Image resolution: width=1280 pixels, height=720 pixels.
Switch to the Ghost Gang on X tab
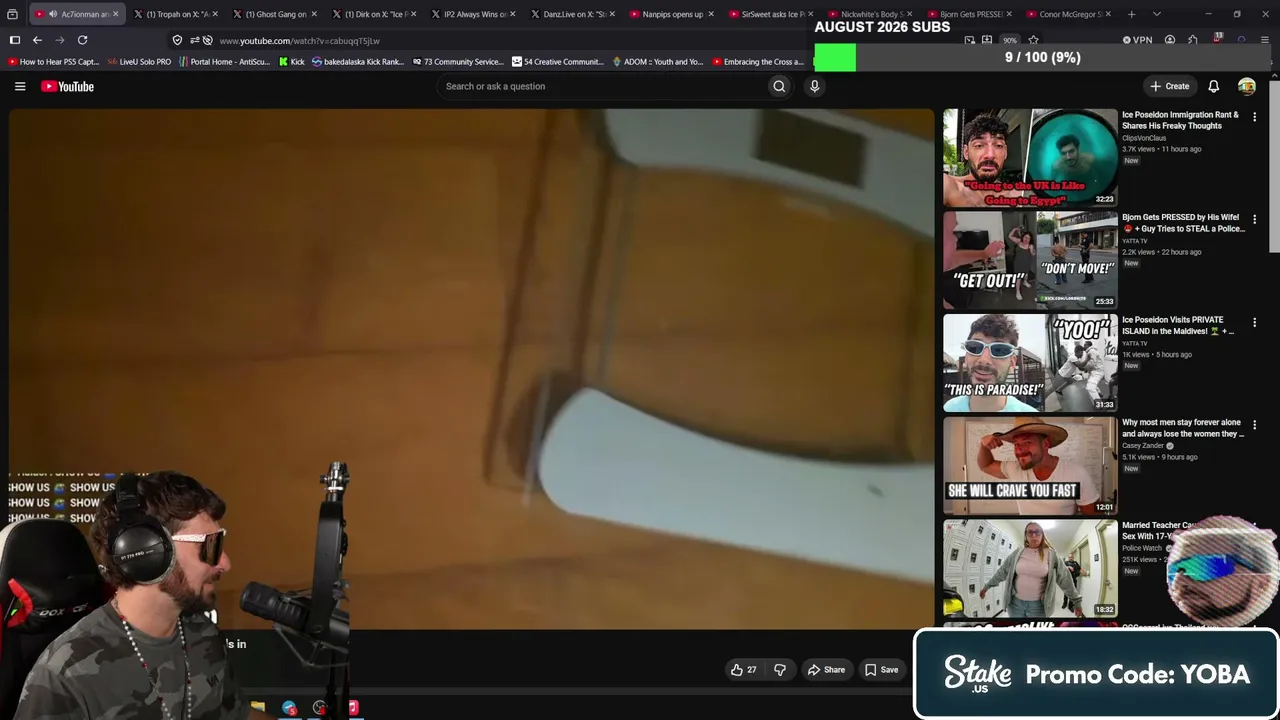pos(275,14)
